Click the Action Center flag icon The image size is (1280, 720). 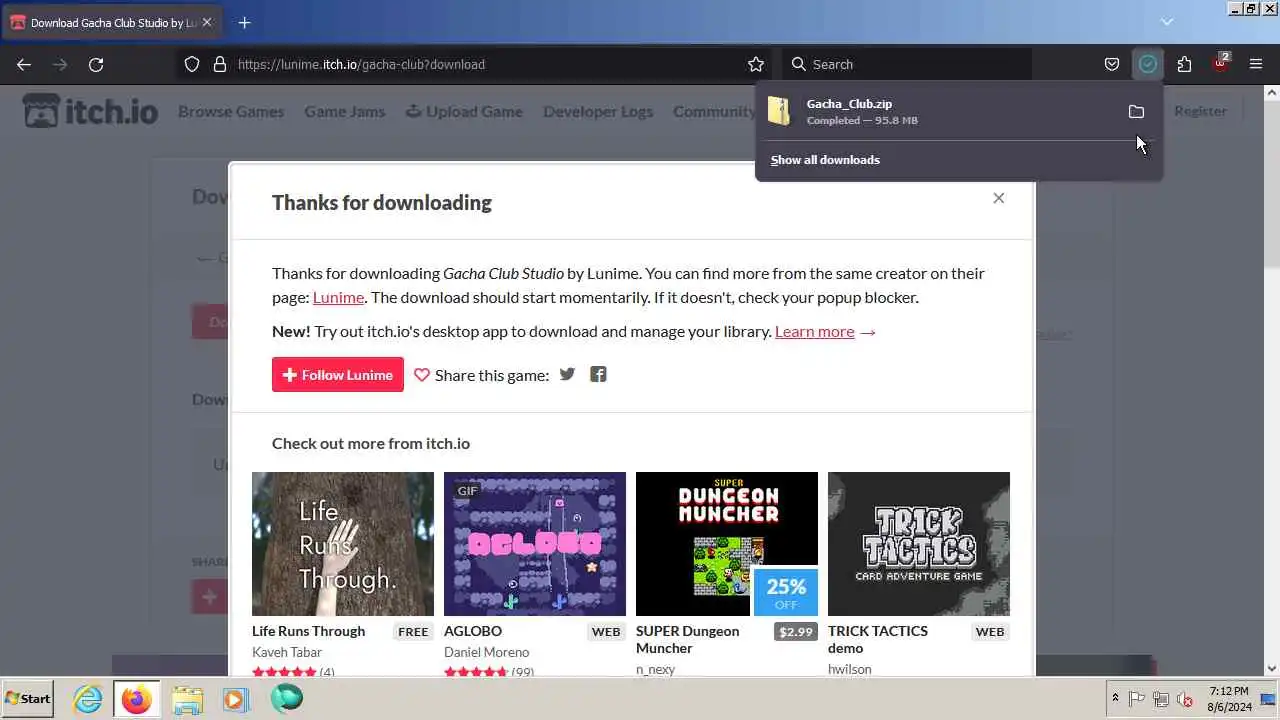point(1137,699)
